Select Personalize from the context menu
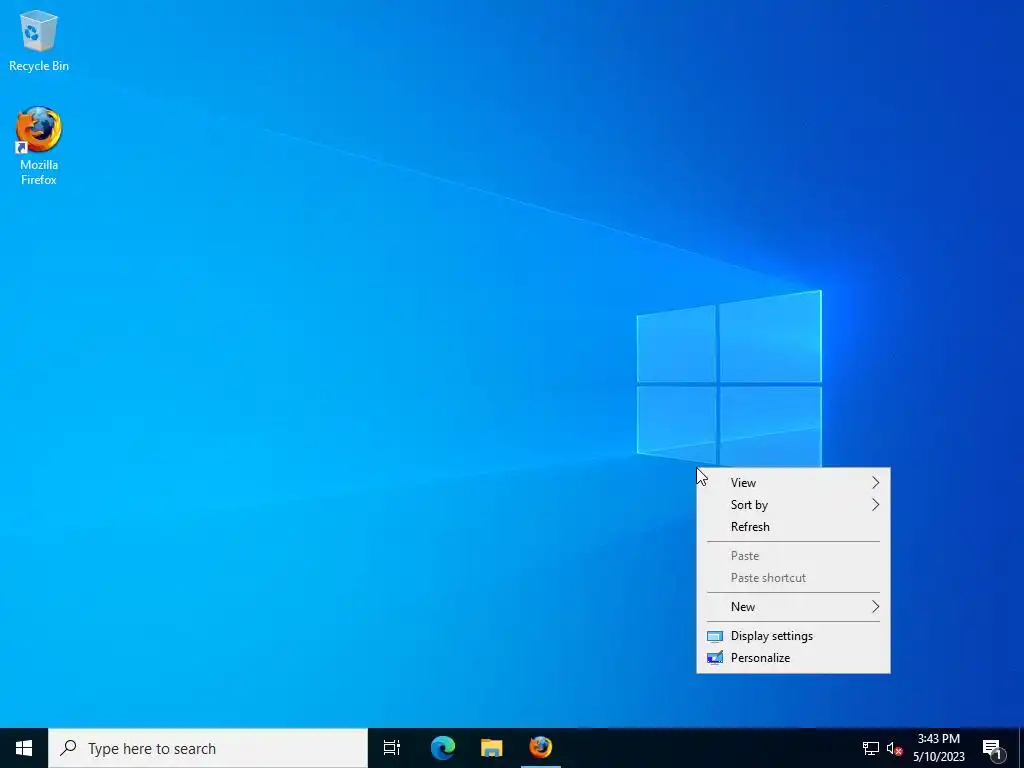 (793, 658)
